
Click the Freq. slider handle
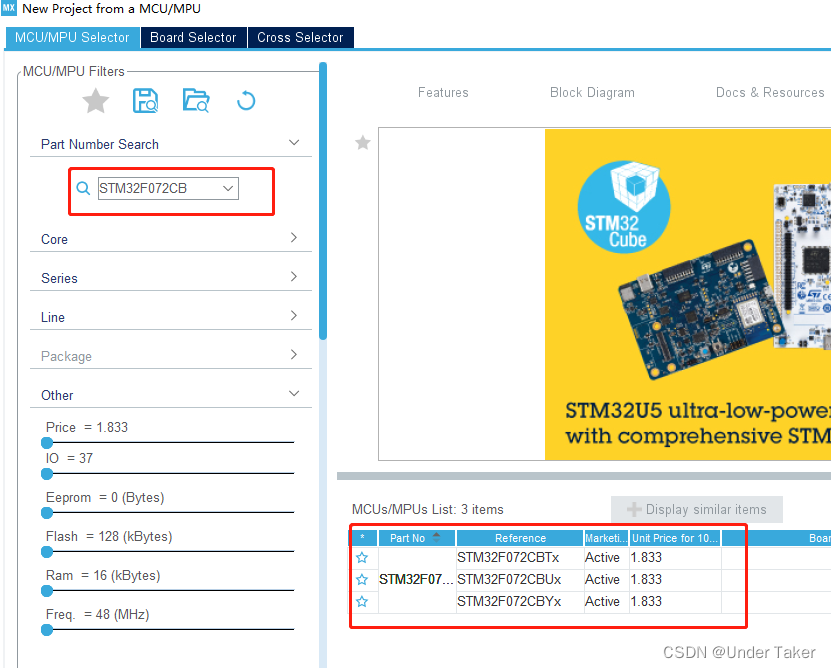click(x=47, y=630)
